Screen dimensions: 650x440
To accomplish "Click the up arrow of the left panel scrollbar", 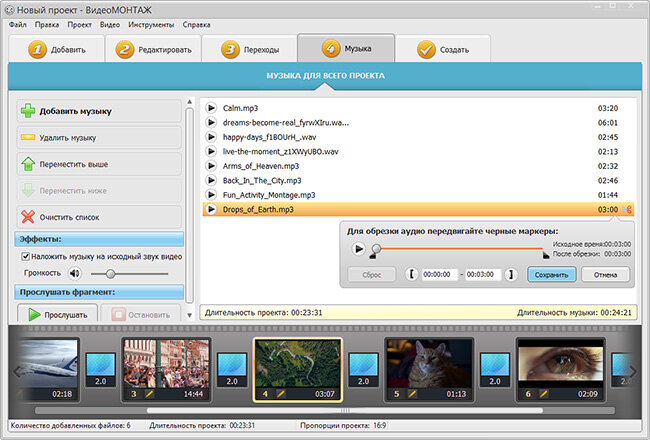I will click(x=189, y=102).
